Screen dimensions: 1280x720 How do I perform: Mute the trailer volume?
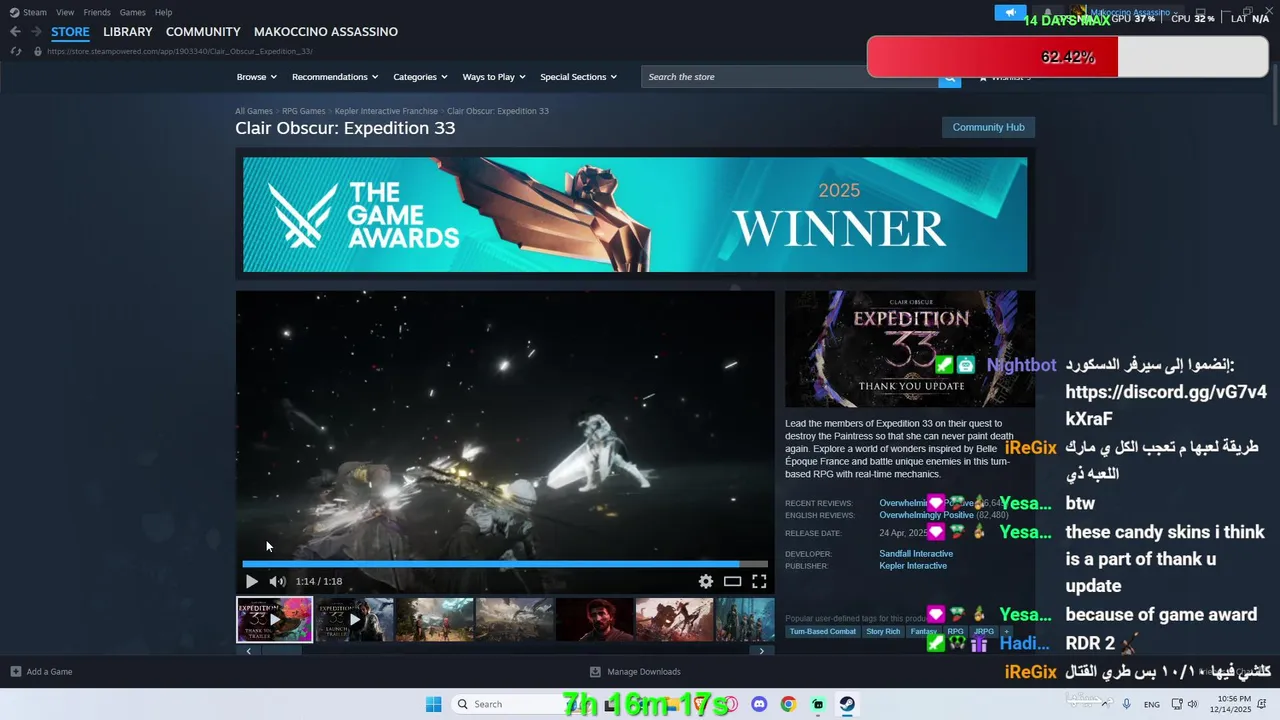(x=277, y=581)
